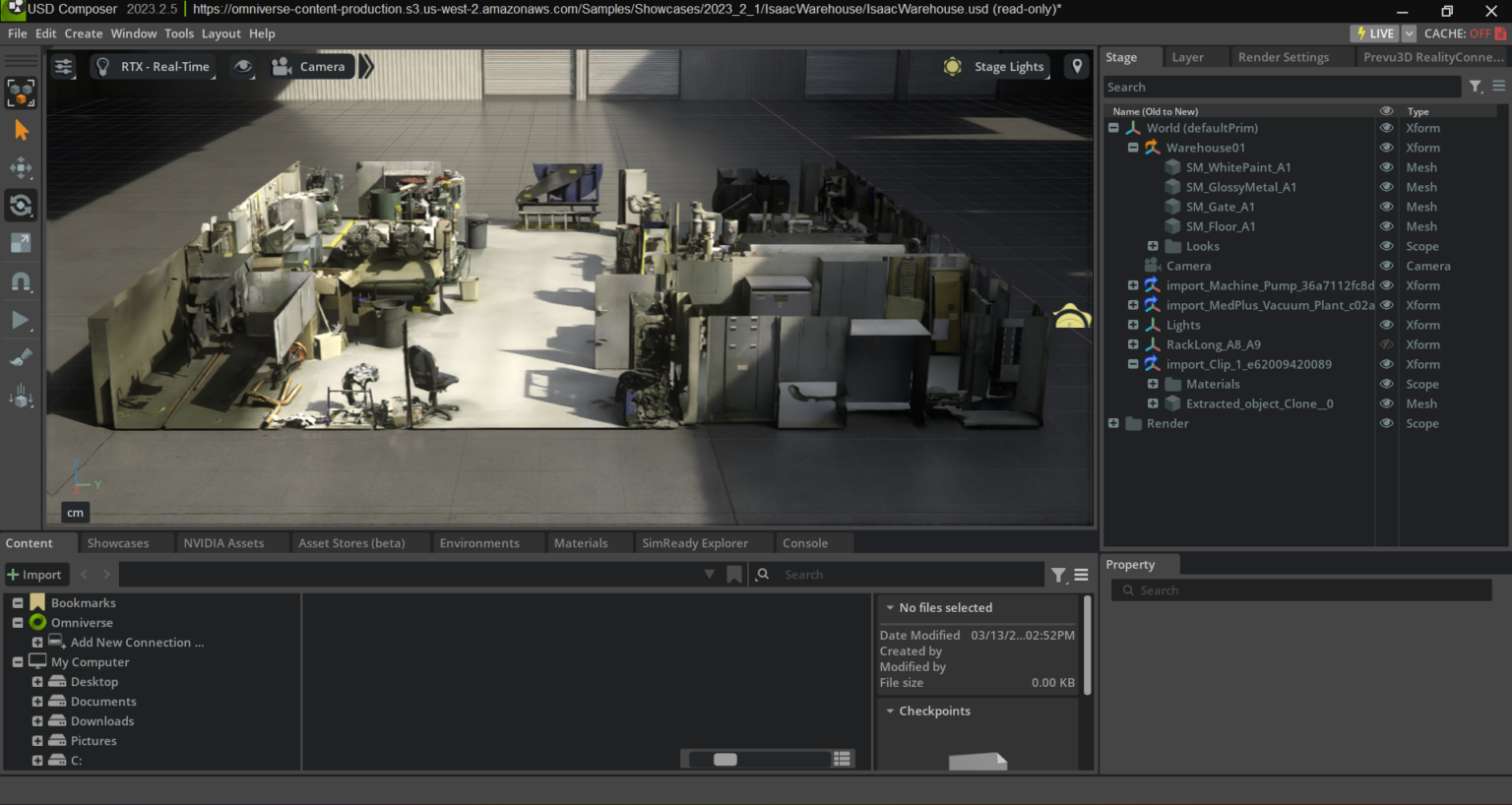This screenshot has width=1512, height=805.
Task: Expand the Looks scope in Stage
Action: pos(1152,246)
